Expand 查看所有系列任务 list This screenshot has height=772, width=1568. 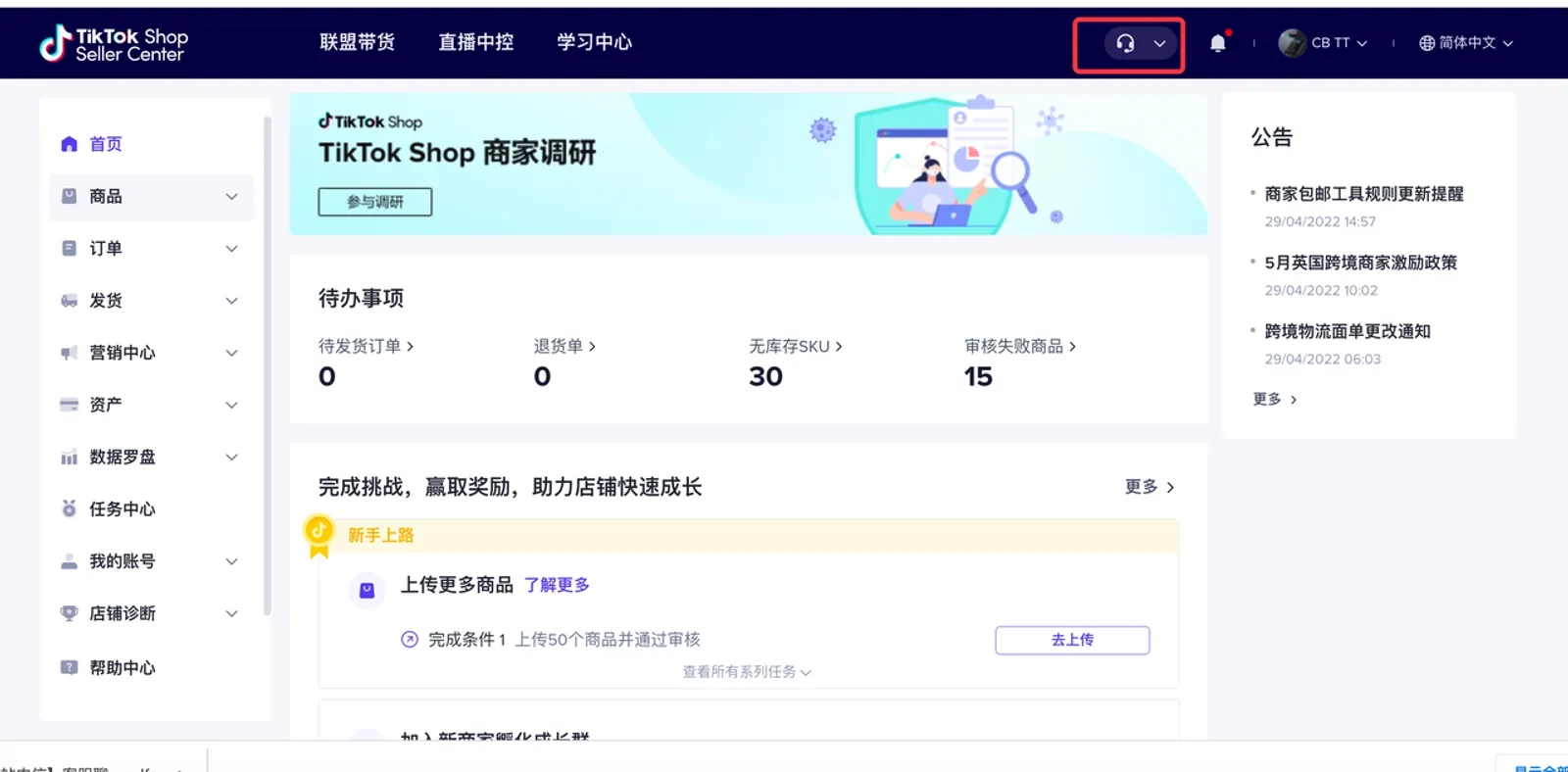(x=747, y=672)
